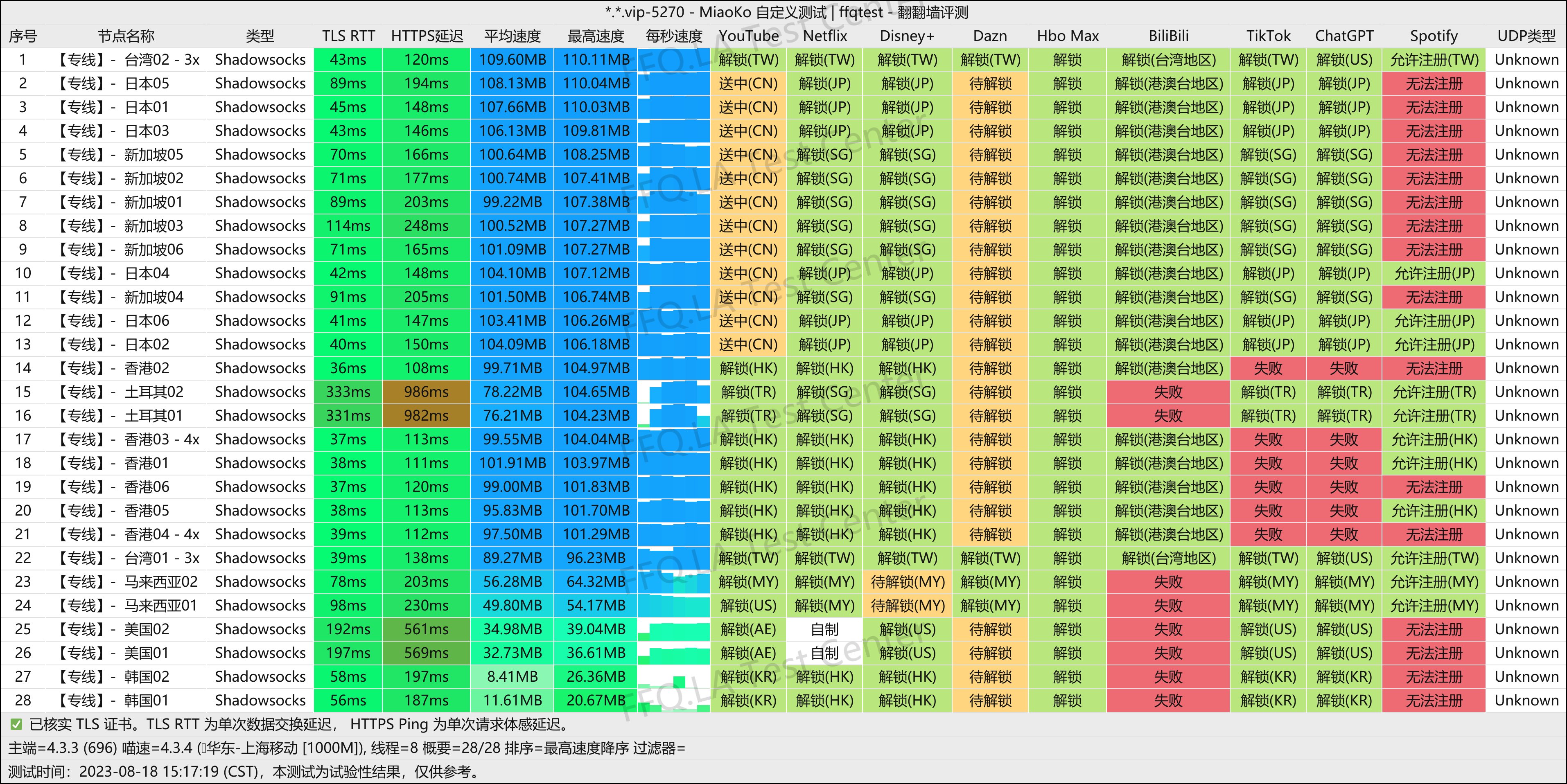Click the YouTube column header
Viewport: 1567px width, 784px height.
click(748, 36)
